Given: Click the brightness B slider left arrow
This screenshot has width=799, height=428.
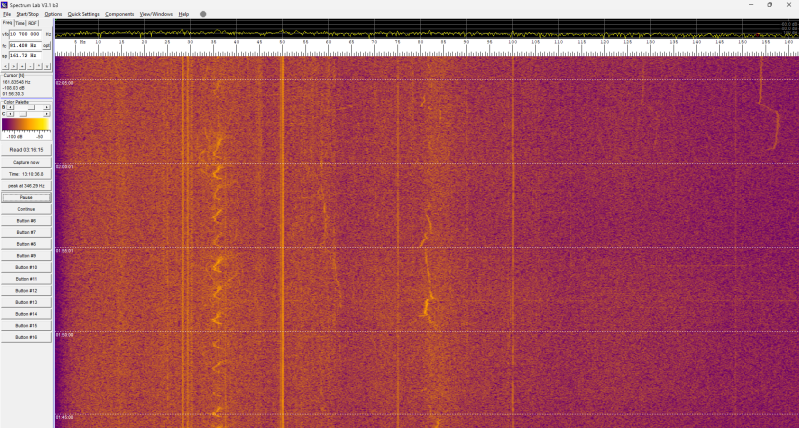Looking at the screenshot, I should [x=9, y=108].
